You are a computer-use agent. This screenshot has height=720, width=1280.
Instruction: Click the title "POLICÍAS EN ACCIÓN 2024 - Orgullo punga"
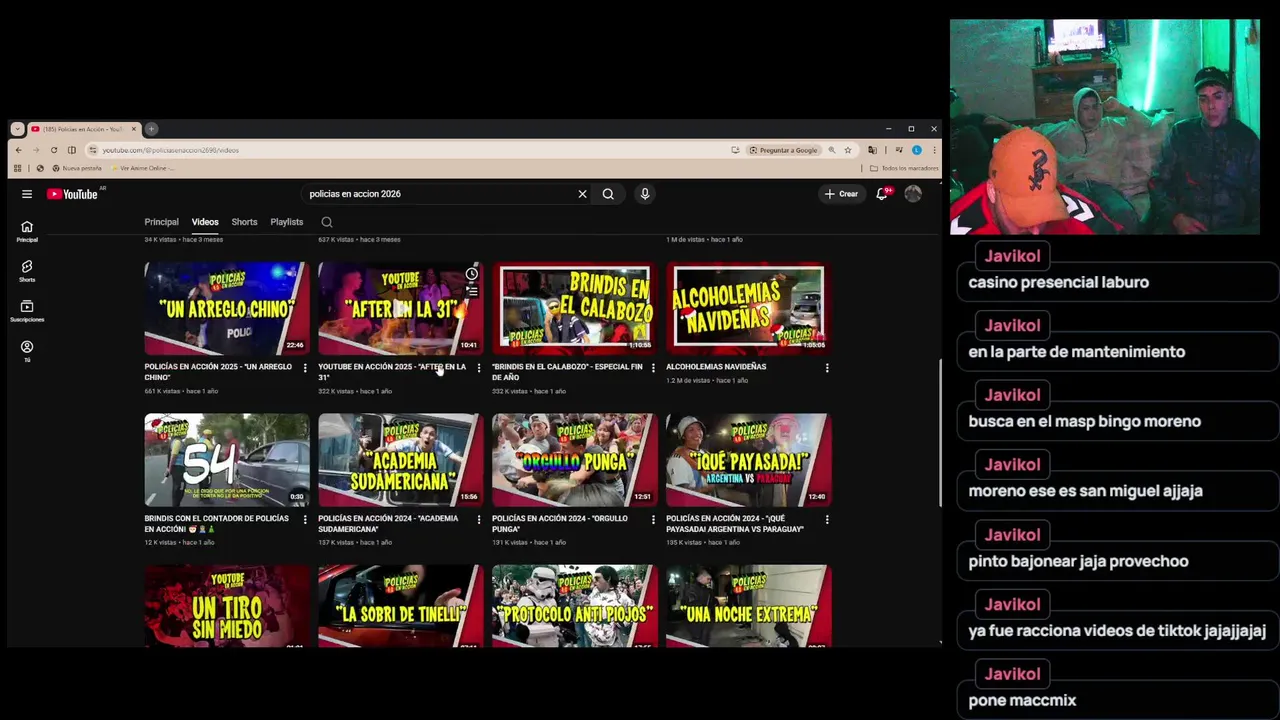pos(560,523)
